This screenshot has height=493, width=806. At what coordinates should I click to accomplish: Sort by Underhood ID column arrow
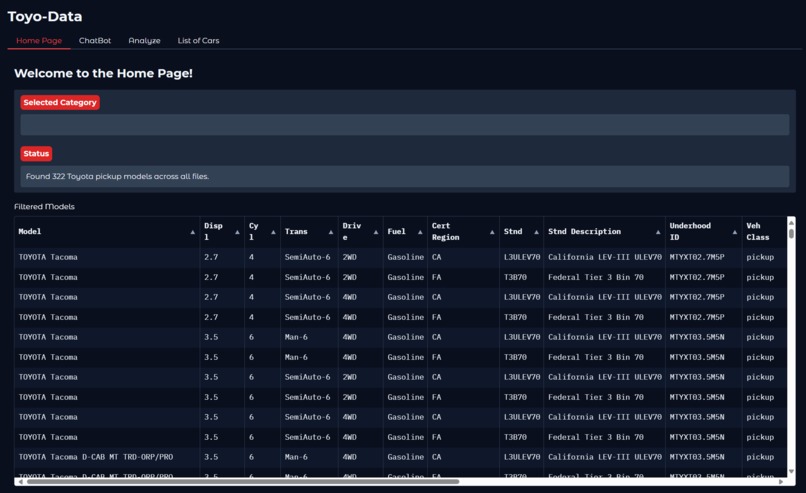[x=735, y=232]
